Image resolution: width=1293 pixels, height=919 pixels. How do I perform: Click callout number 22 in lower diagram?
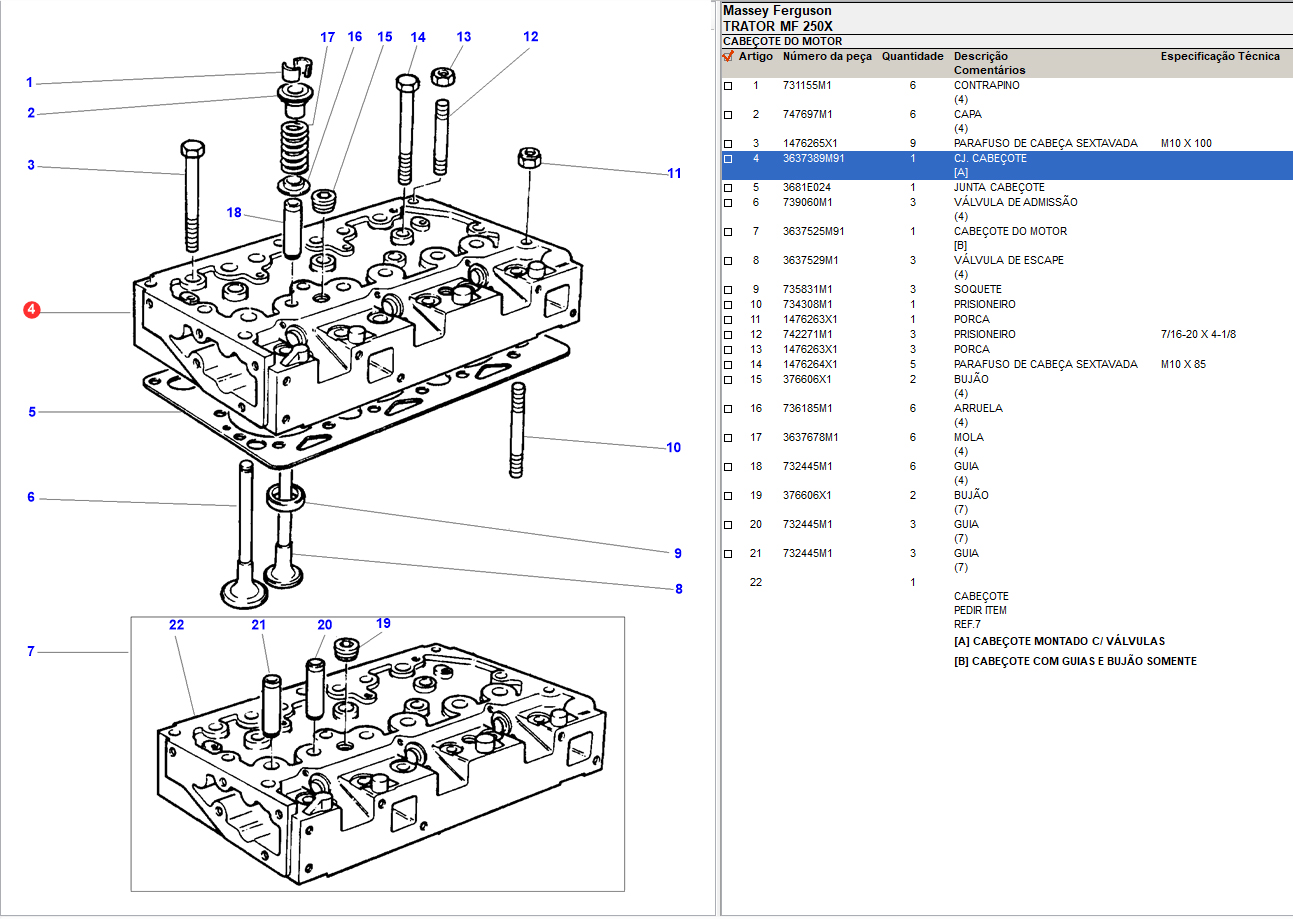click(176, 625)
